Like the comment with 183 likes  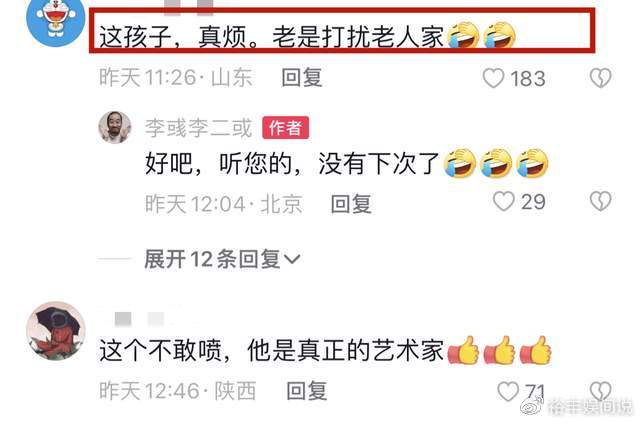(x=493, y=78)
